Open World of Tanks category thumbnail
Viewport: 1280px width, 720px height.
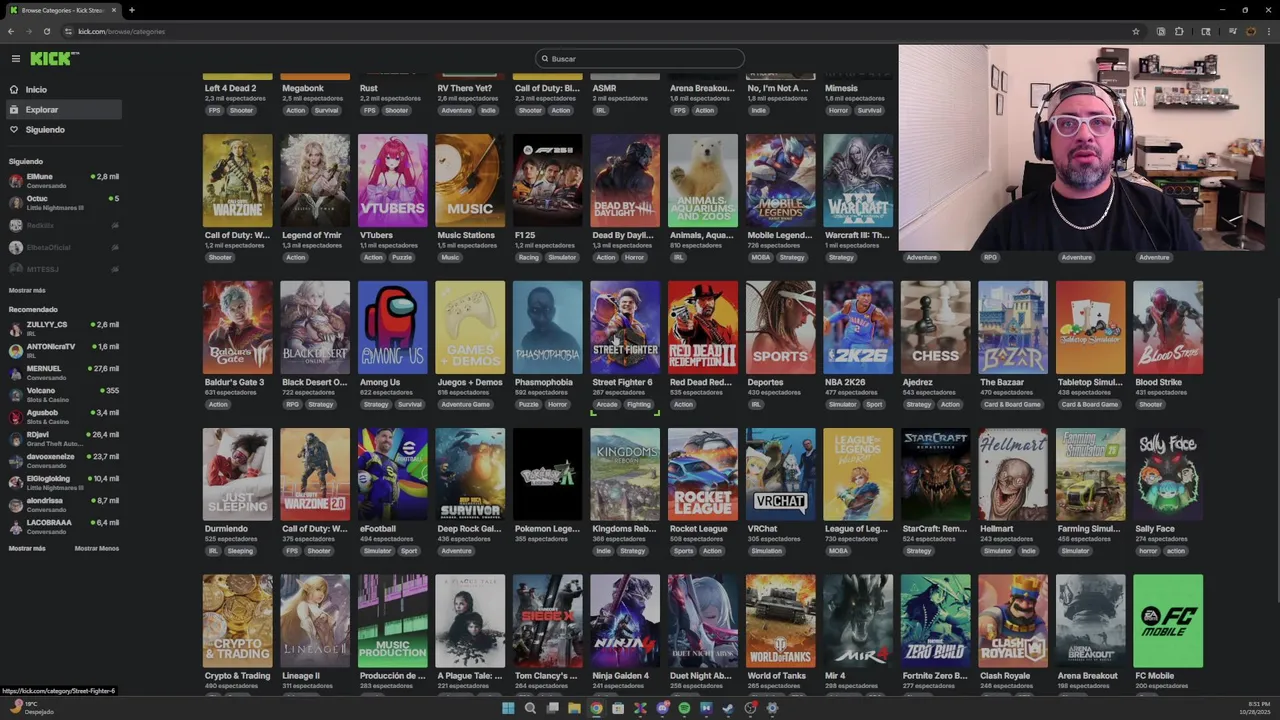(780, 620)
